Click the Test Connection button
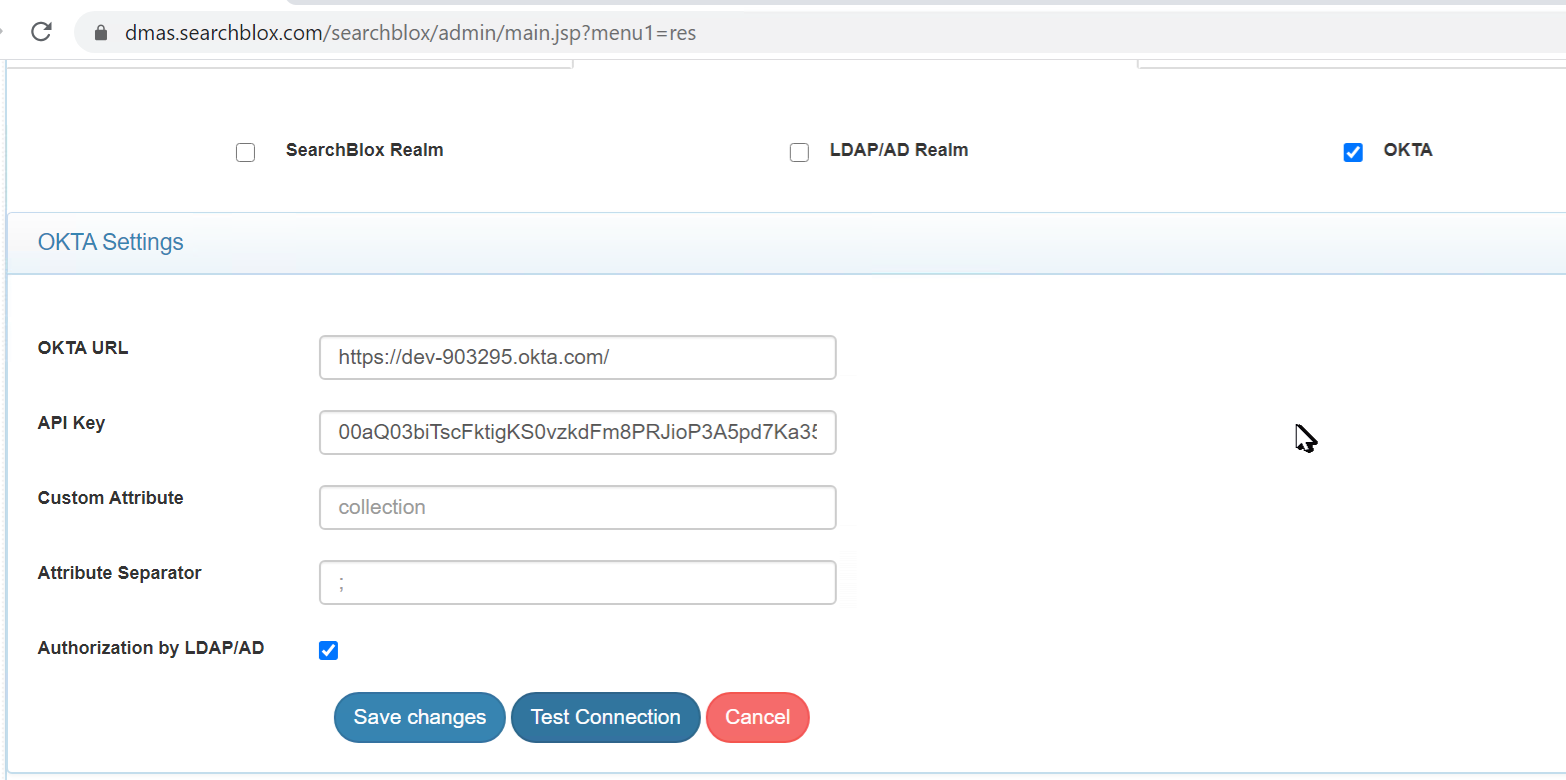The height and width of the screenshot is (780, 1566). 605,717
